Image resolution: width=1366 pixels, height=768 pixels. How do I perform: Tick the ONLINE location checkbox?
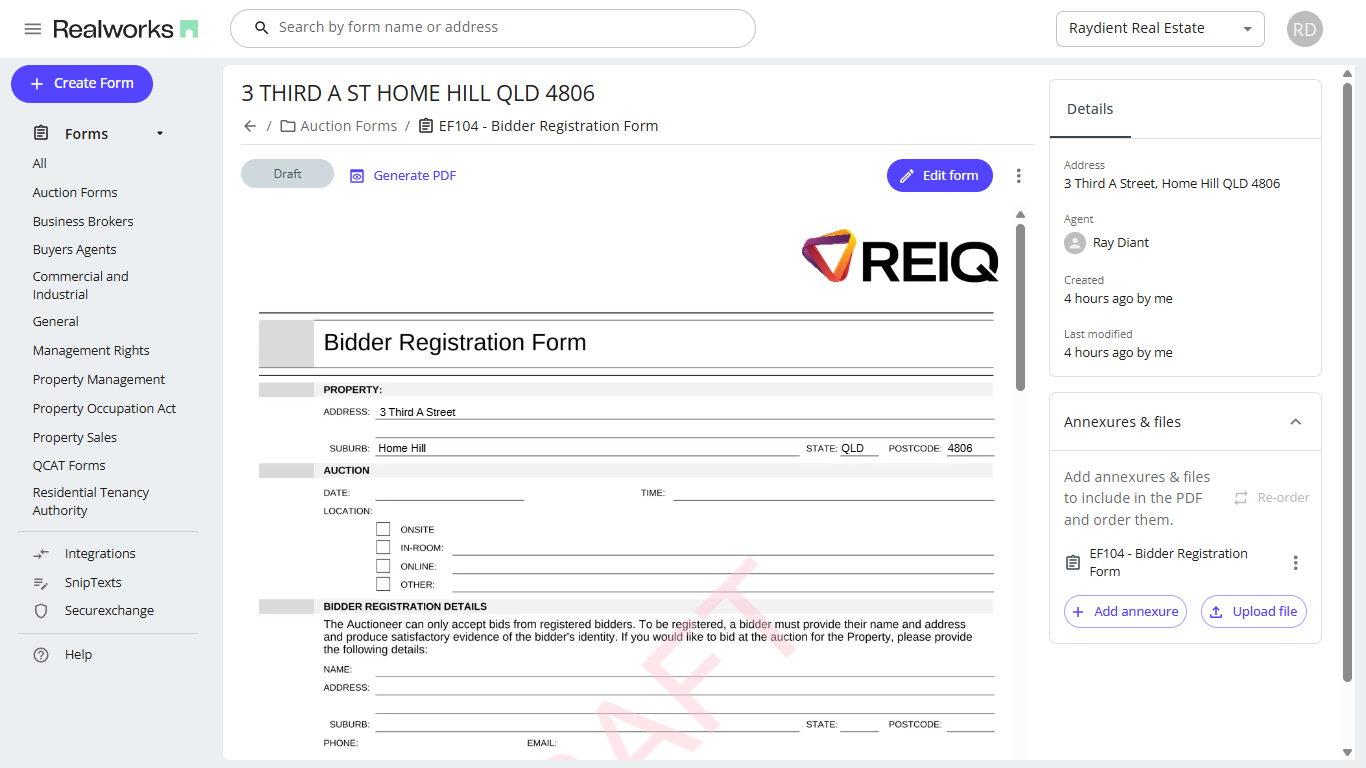click(383, 566)
